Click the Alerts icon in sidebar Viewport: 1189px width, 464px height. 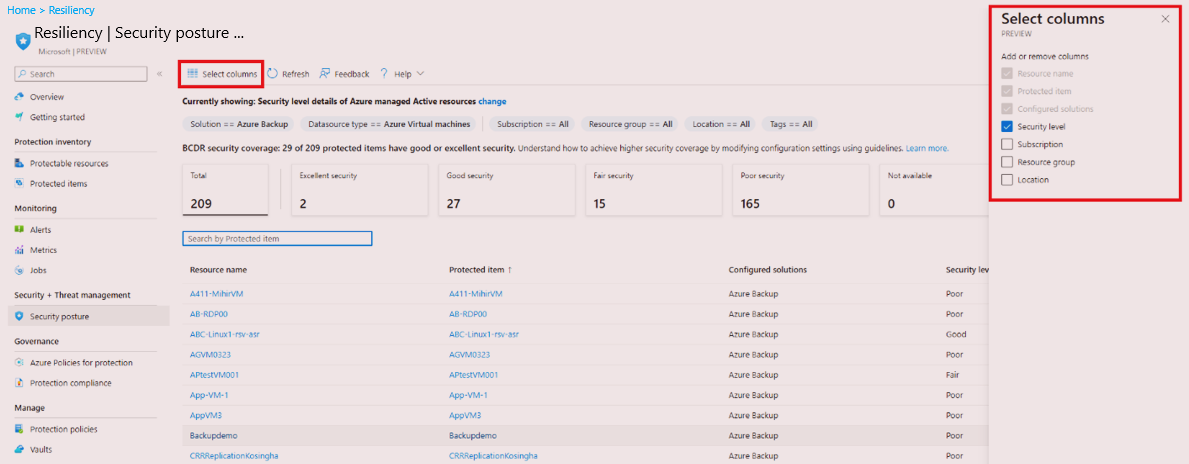(20, 229)
